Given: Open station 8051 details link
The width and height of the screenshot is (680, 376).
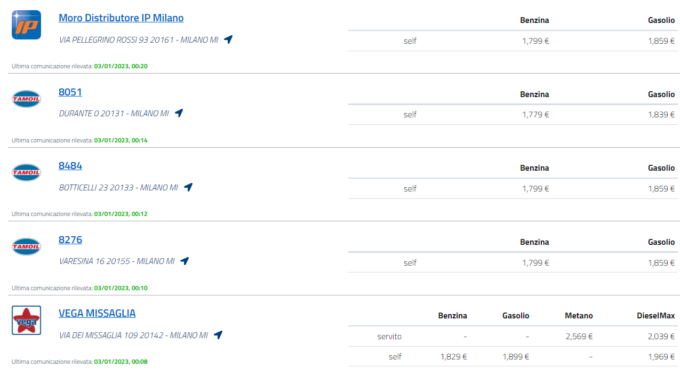Looking at the screenshot, I should (x=70, y=92).
